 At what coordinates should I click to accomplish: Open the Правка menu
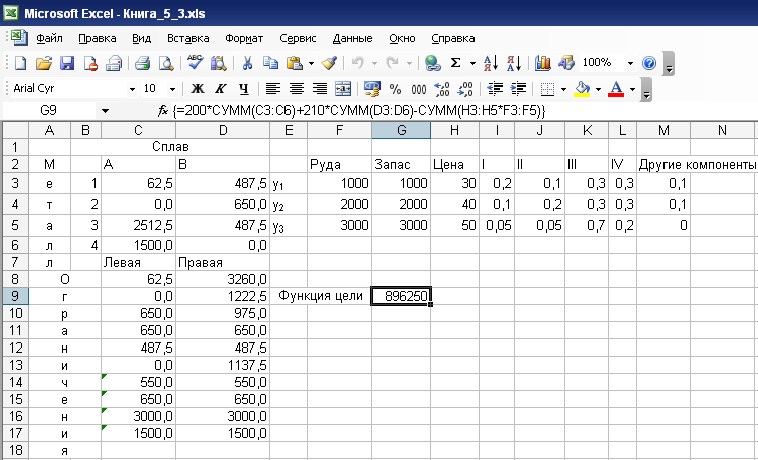[97, 38]
